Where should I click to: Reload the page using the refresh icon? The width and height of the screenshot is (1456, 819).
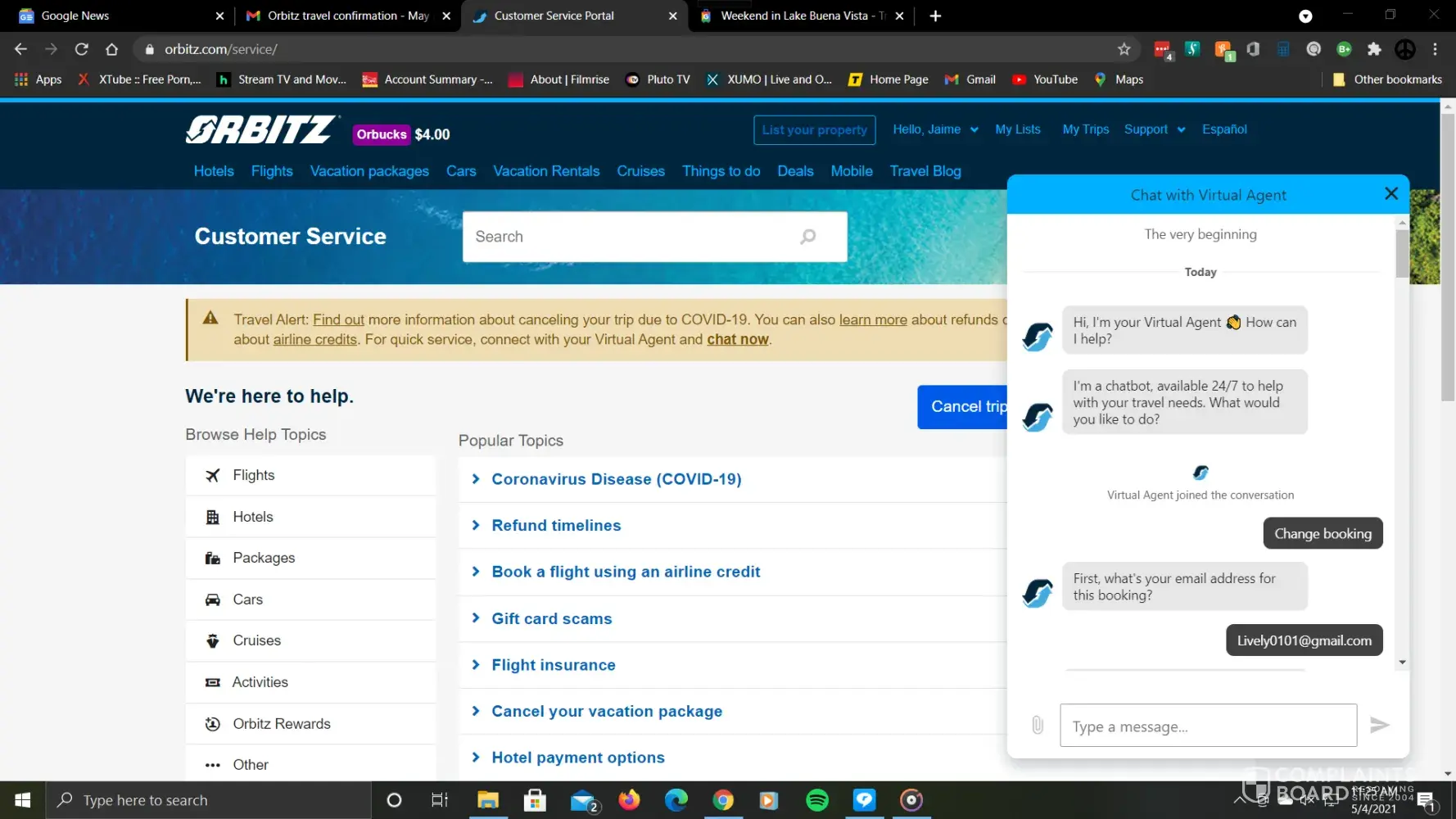[81, 49]
